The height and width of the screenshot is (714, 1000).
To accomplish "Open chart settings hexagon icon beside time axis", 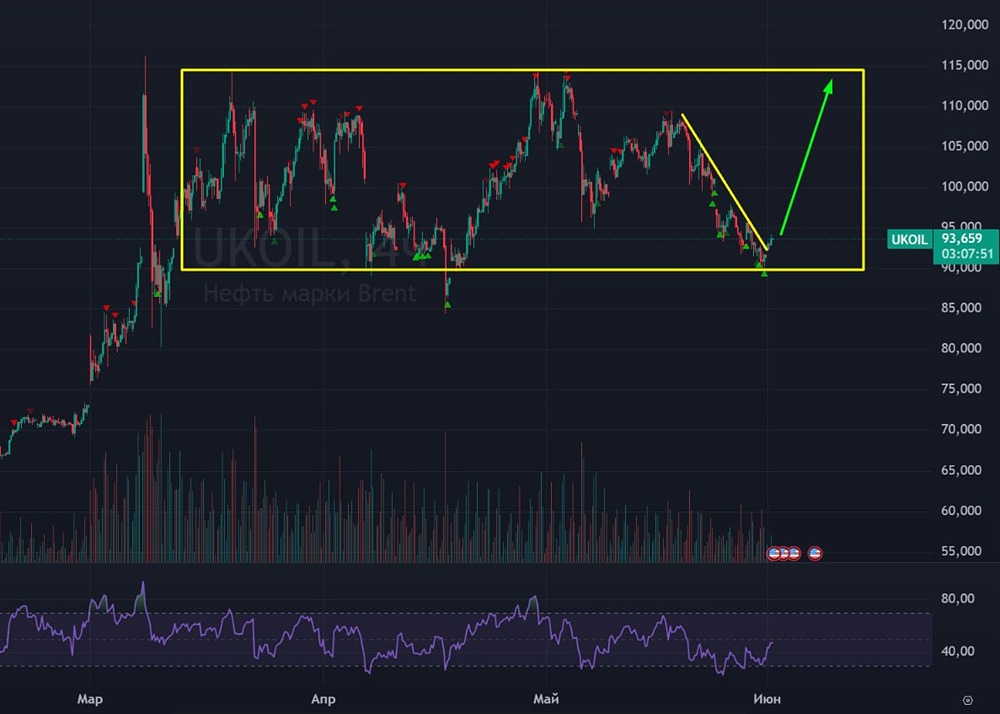I will point(967,700).
